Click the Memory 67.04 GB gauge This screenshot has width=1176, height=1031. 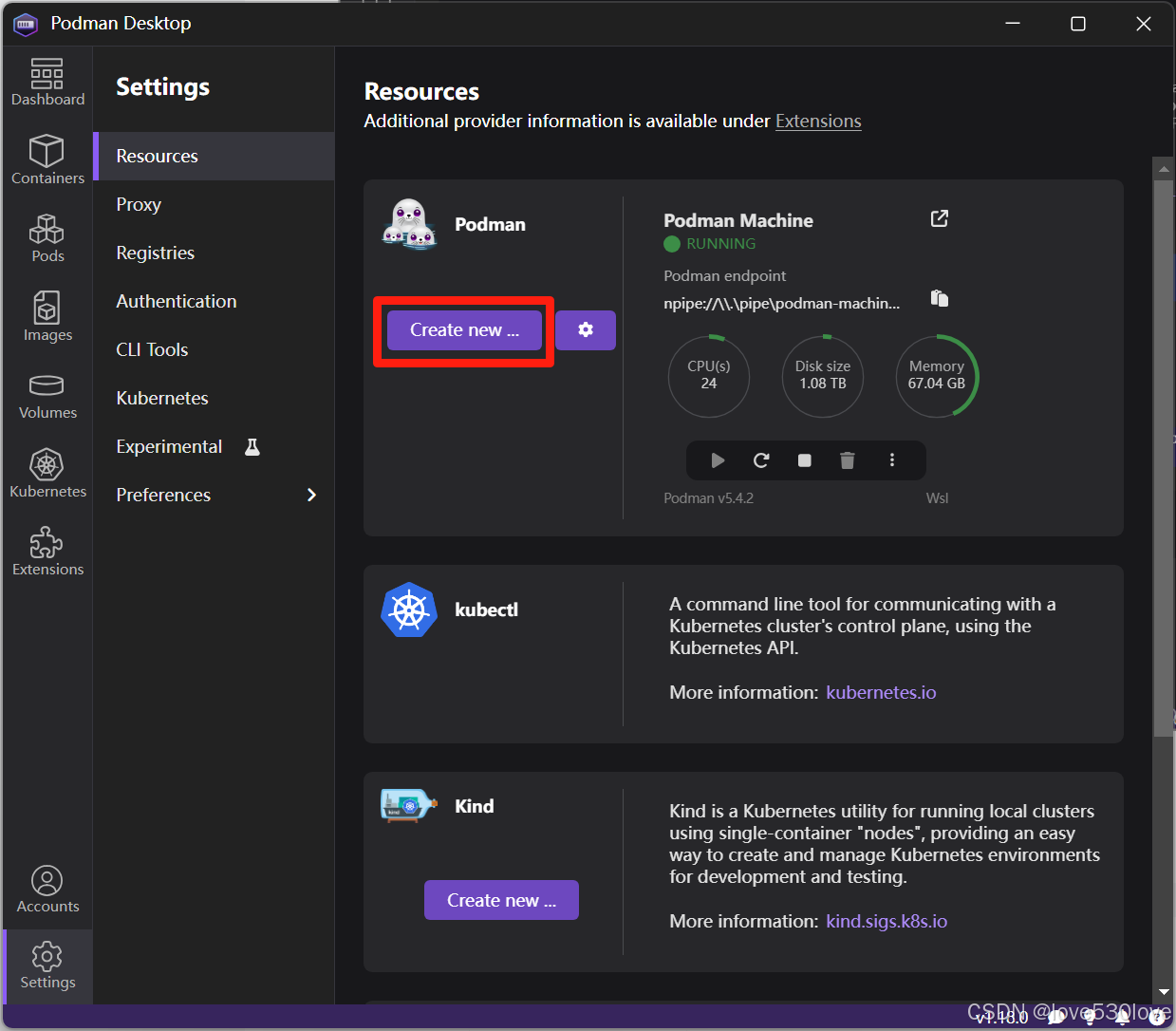[937, 376]
